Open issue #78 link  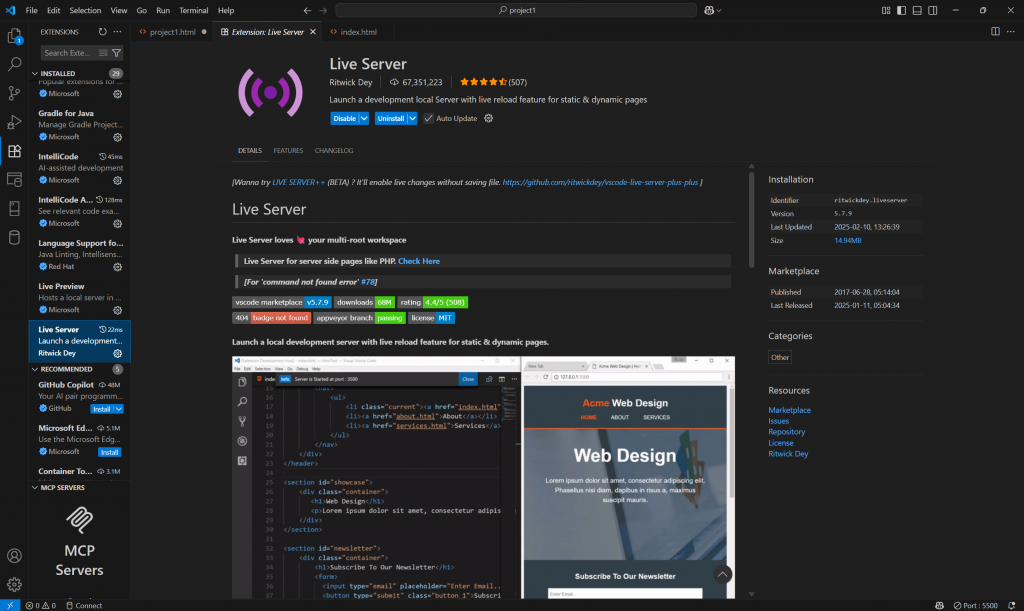[x=368, y=282]
